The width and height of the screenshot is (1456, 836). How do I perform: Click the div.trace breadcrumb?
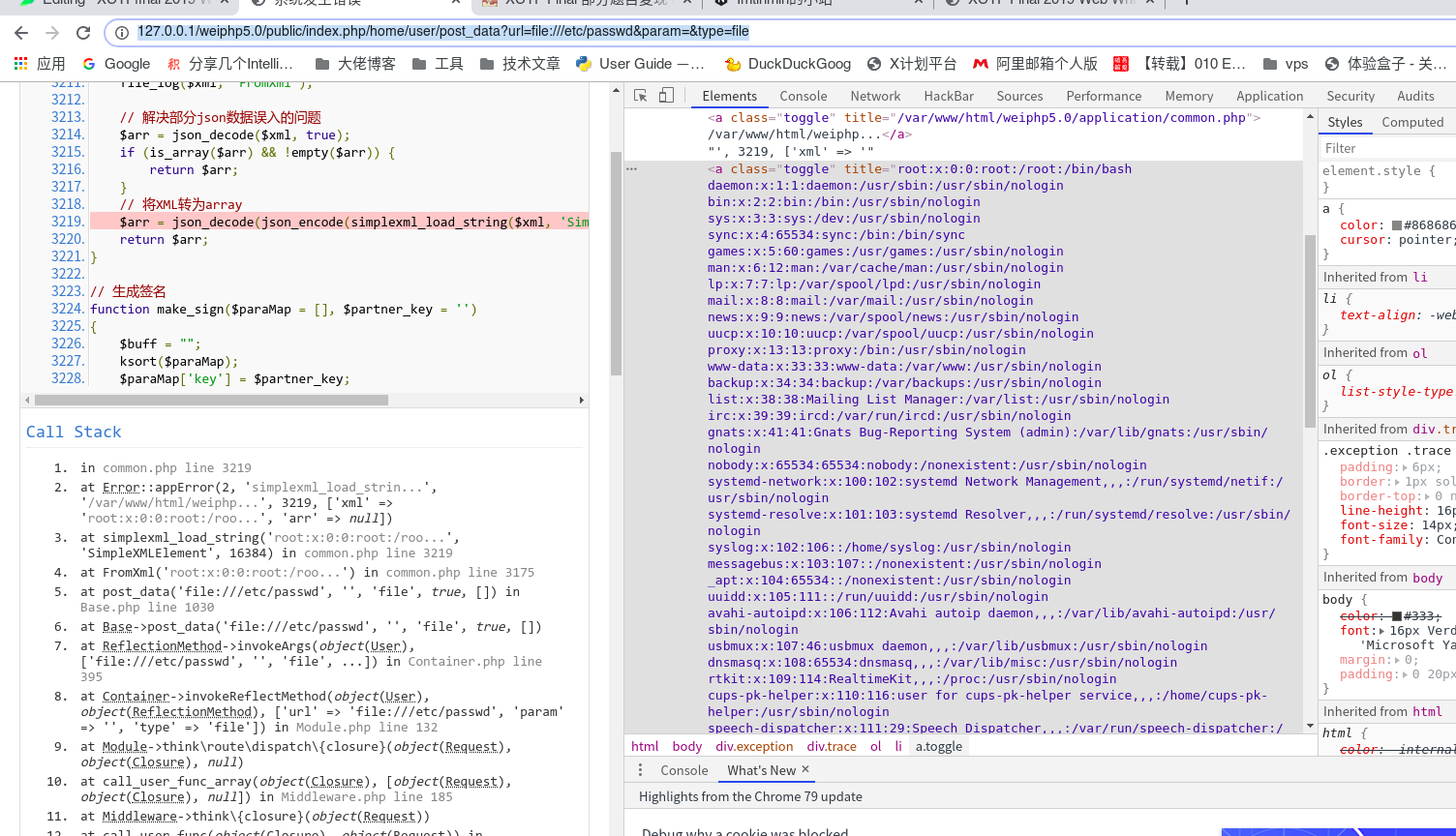[x=832, y=746]
